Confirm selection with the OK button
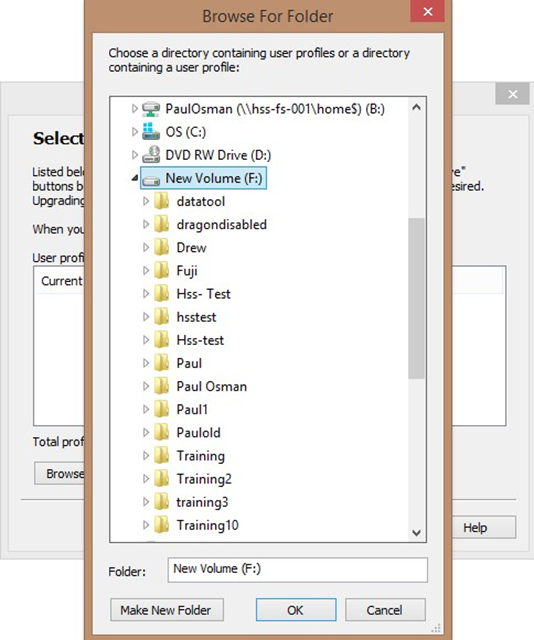Screen dimensions: 534x640 [x=296, y=610]
